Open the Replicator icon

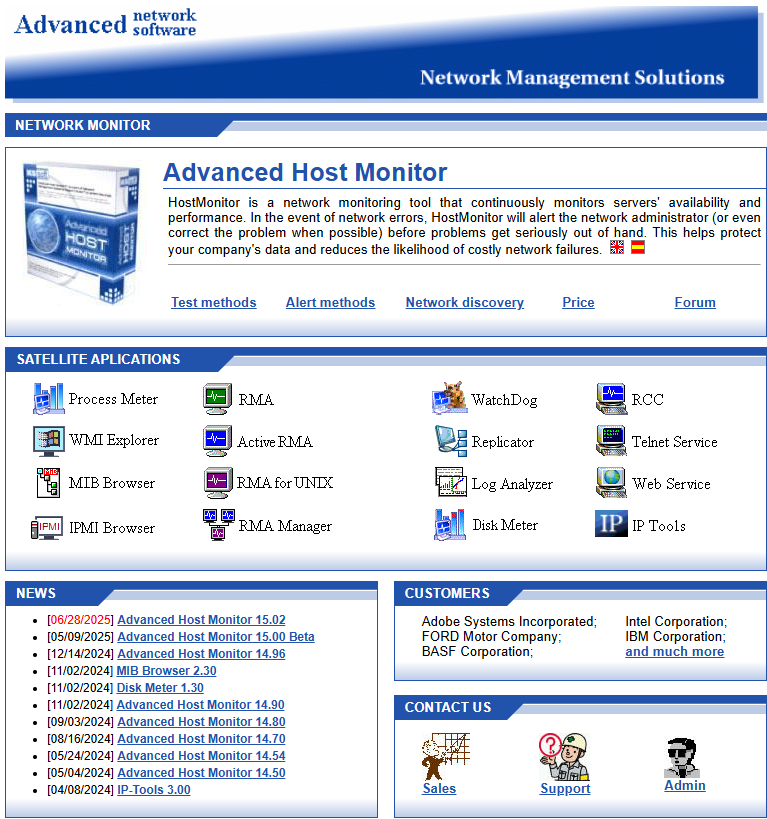coord(450,441)
